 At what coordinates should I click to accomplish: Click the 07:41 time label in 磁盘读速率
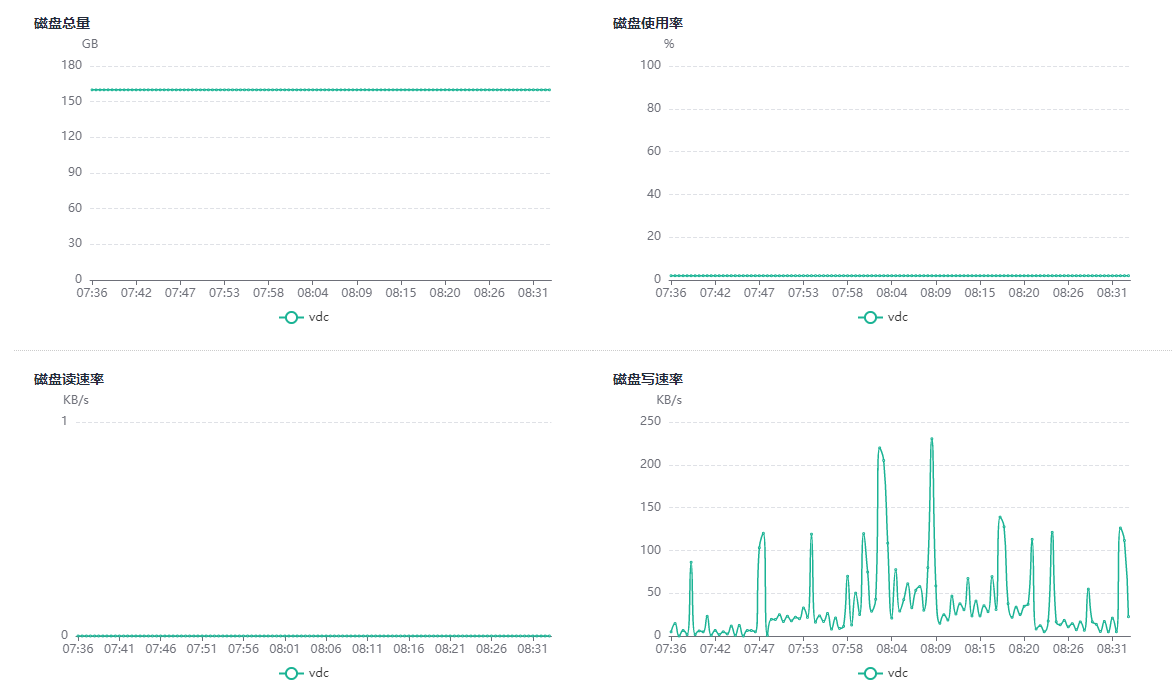[119, 649]
